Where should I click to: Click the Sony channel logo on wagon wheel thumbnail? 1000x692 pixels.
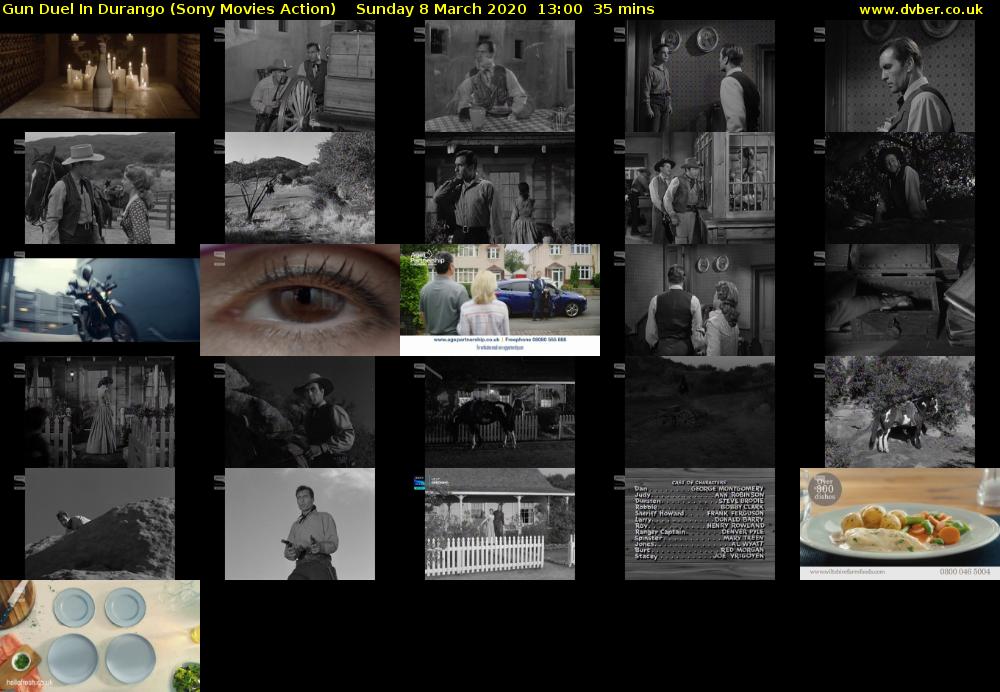tap(219, 34)
